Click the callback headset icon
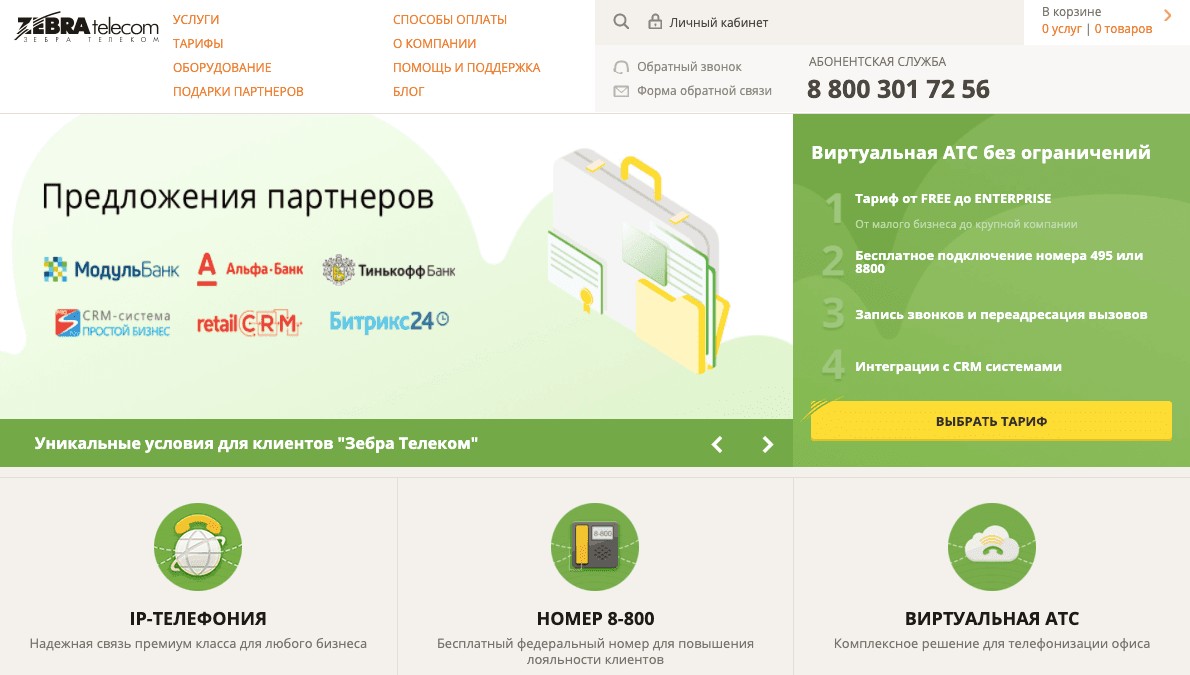1190x675 pixels. 621,67
